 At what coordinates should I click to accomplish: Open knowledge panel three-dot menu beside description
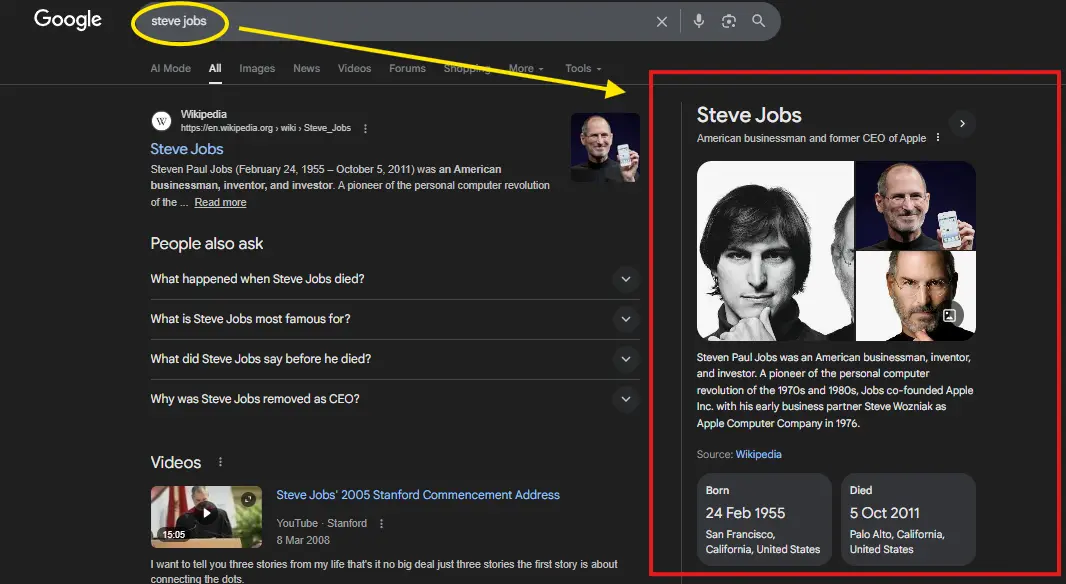click(x=938, y=137)
